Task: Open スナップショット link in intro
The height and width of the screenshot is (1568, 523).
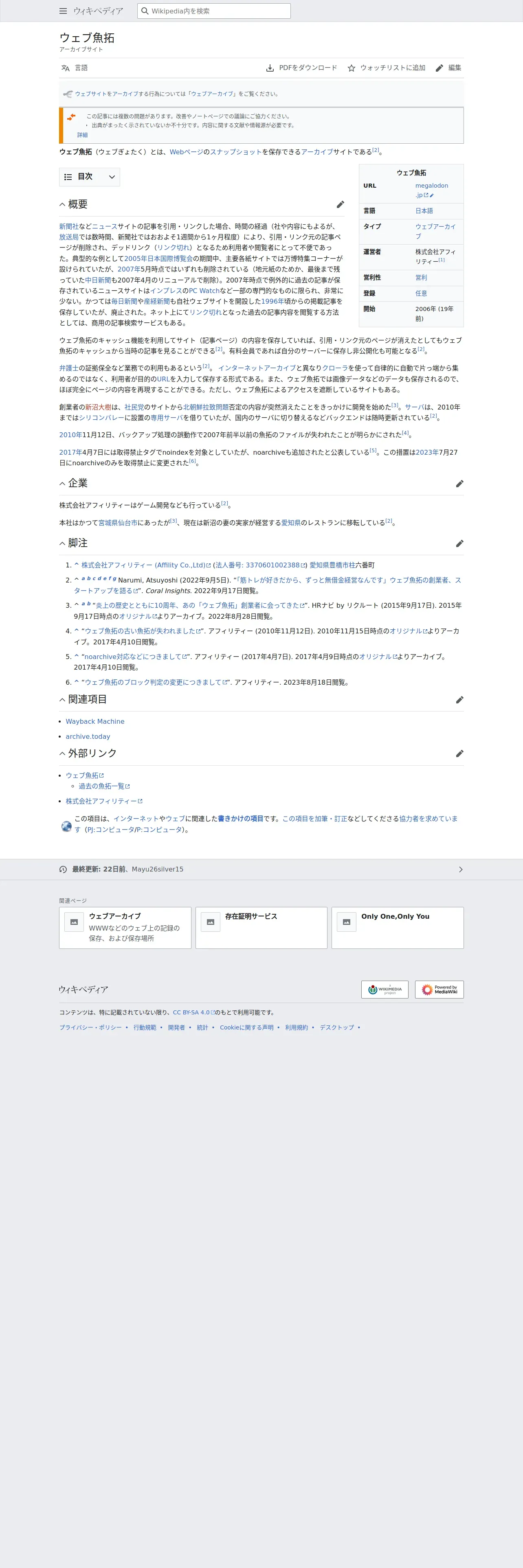Action: point(236,152)
